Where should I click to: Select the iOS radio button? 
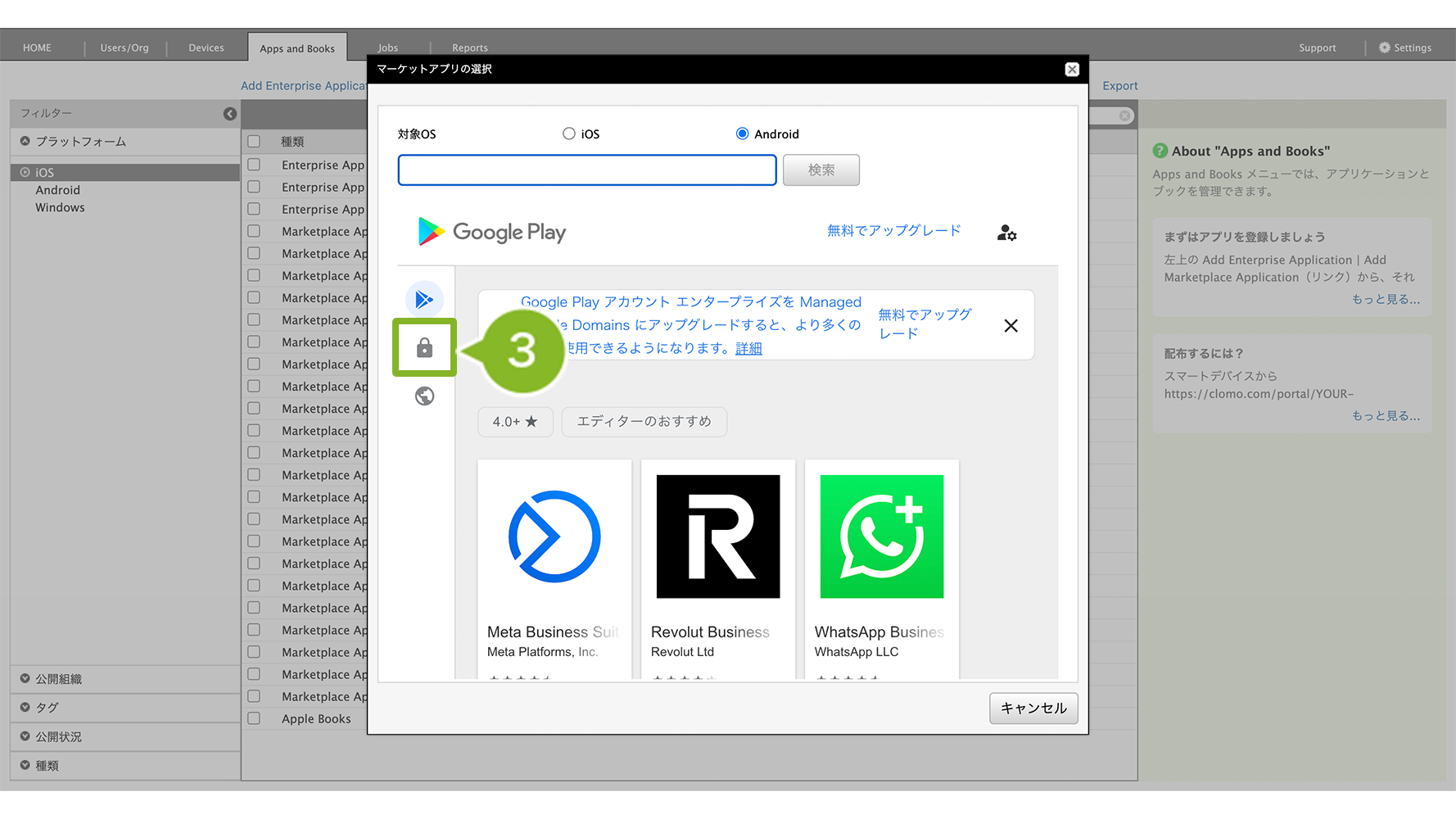tap(569, 133)
